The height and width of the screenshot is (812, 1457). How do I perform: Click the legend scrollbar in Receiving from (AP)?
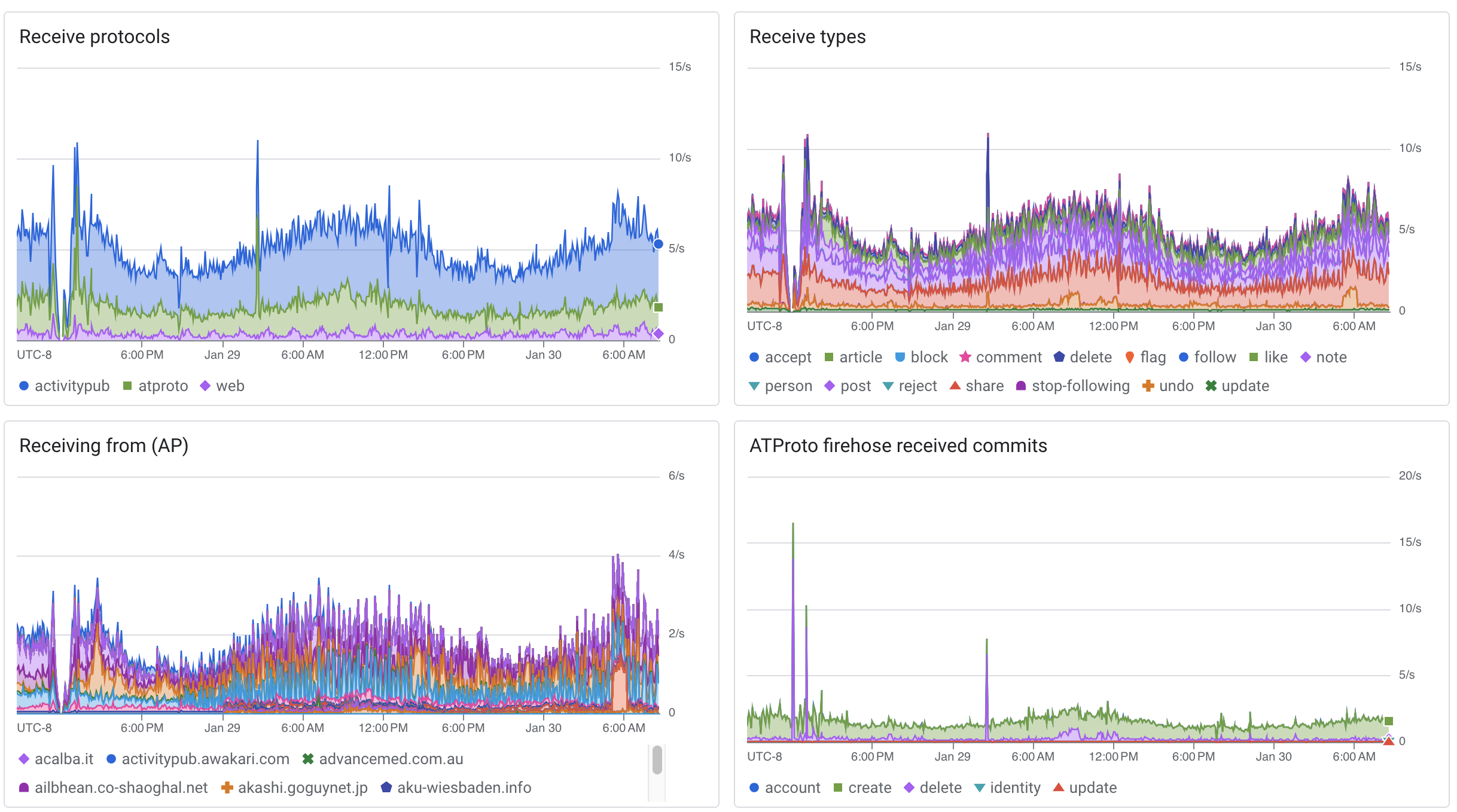pyautogui.click(x=657, y=761)
